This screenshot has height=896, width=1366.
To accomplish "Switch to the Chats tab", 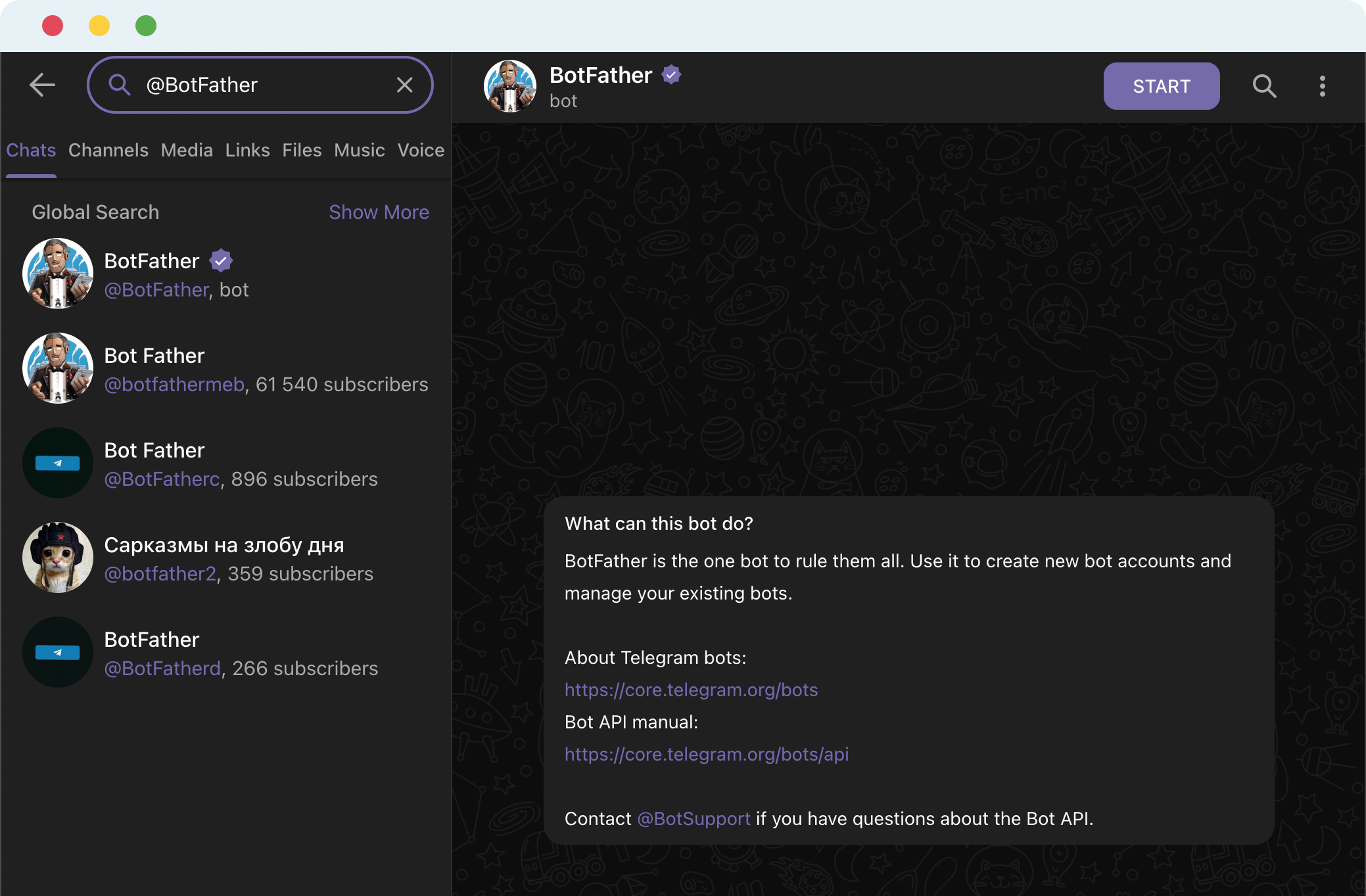I will (x=31, y=150).
